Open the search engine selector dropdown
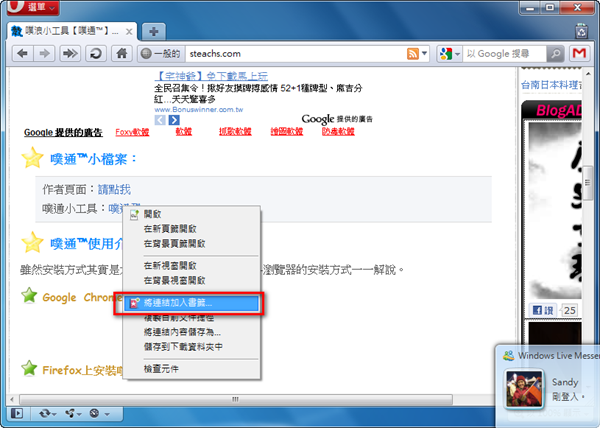The height and width of the screenshot is (428, 600). tap(450, 54)
